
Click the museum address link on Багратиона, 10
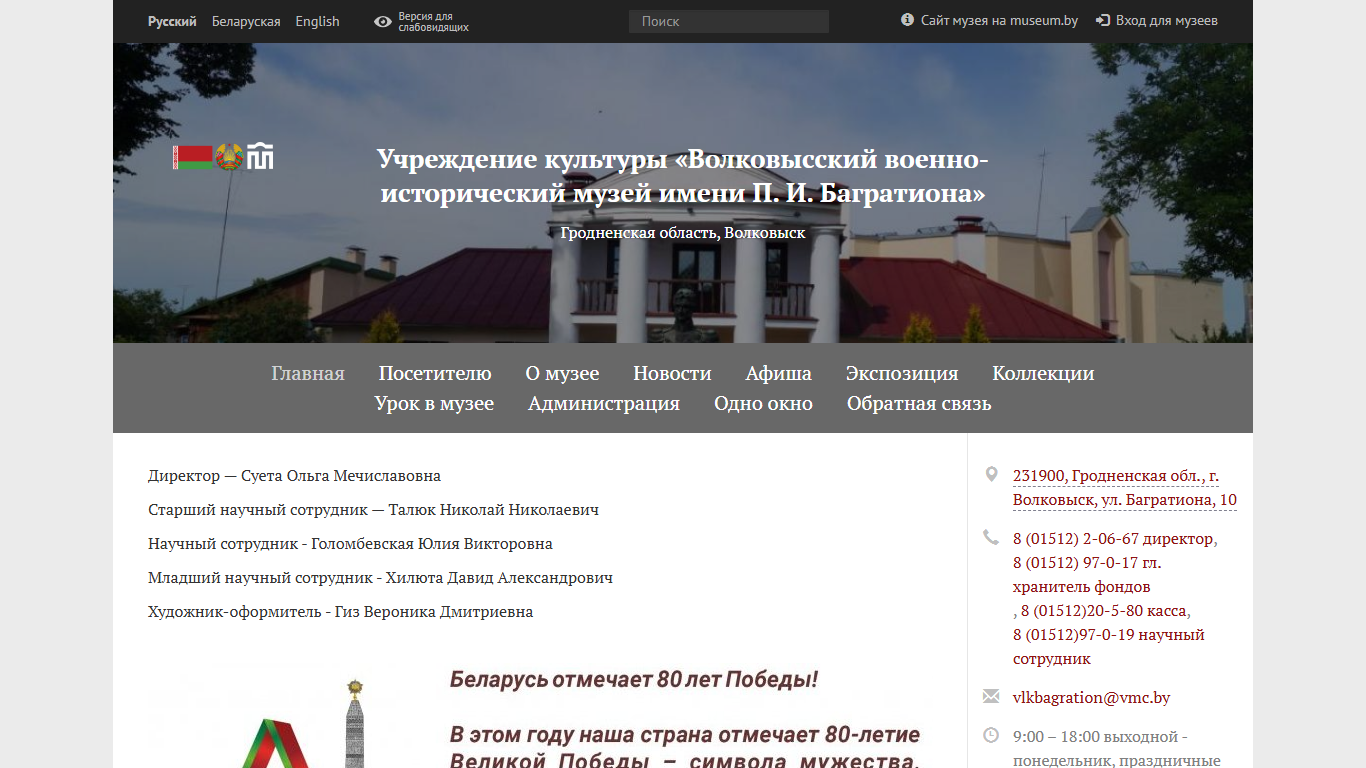point(1125,488)
